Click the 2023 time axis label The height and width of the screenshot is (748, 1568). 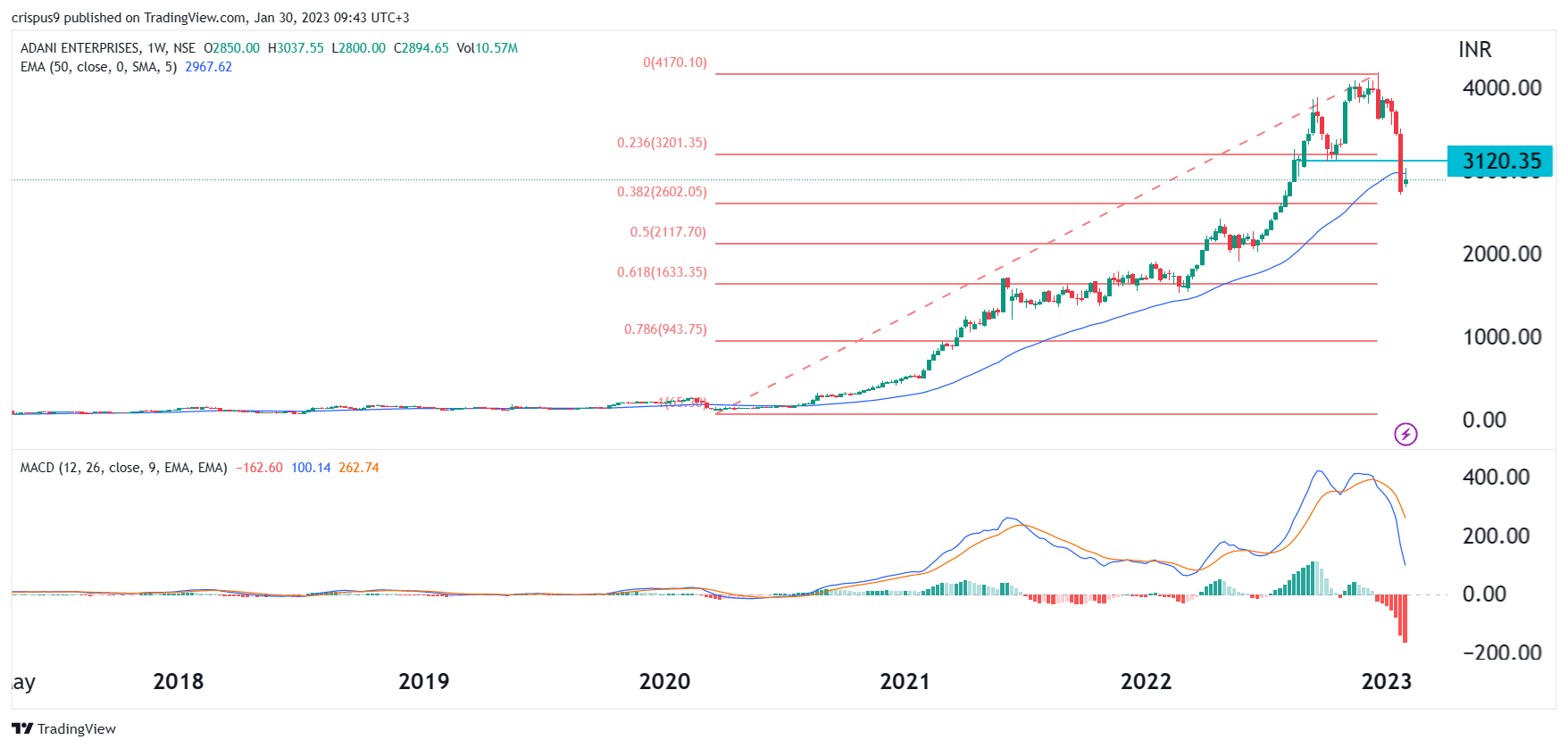click(x=1386, y=682)
